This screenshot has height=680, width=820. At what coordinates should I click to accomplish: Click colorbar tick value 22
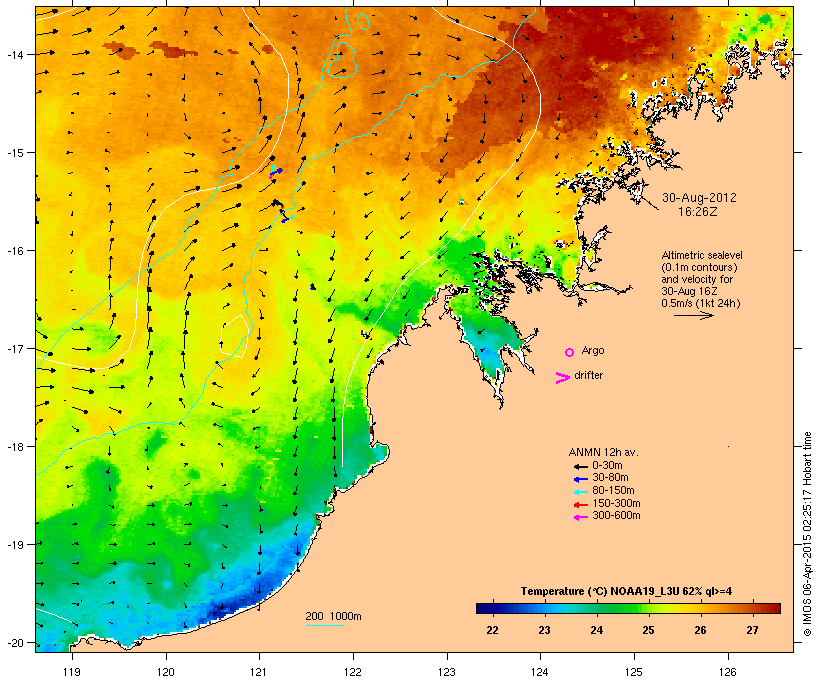click(492, 630)
